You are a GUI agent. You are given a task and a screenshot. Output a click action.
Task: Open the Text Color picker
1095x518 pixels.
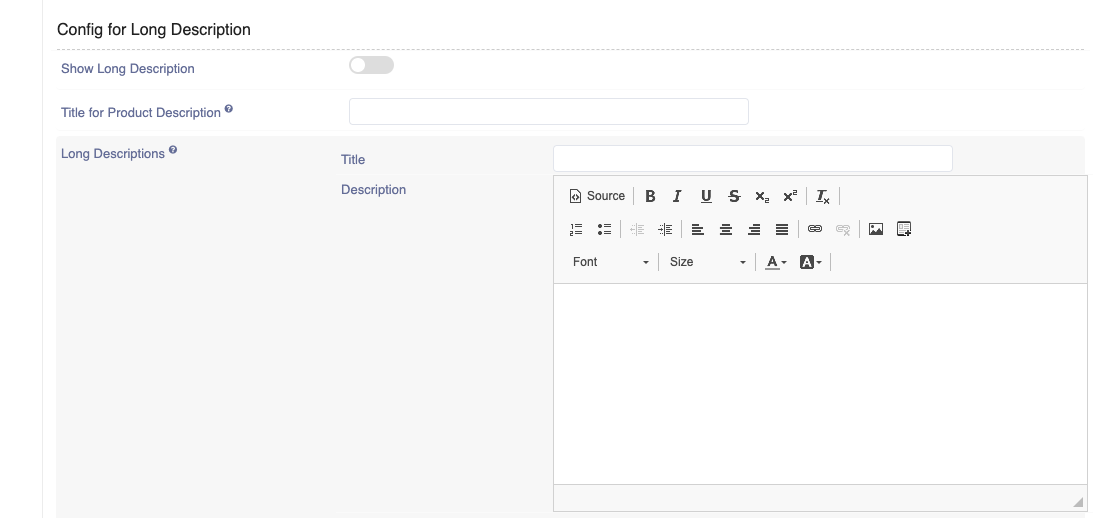pos(776,262)
